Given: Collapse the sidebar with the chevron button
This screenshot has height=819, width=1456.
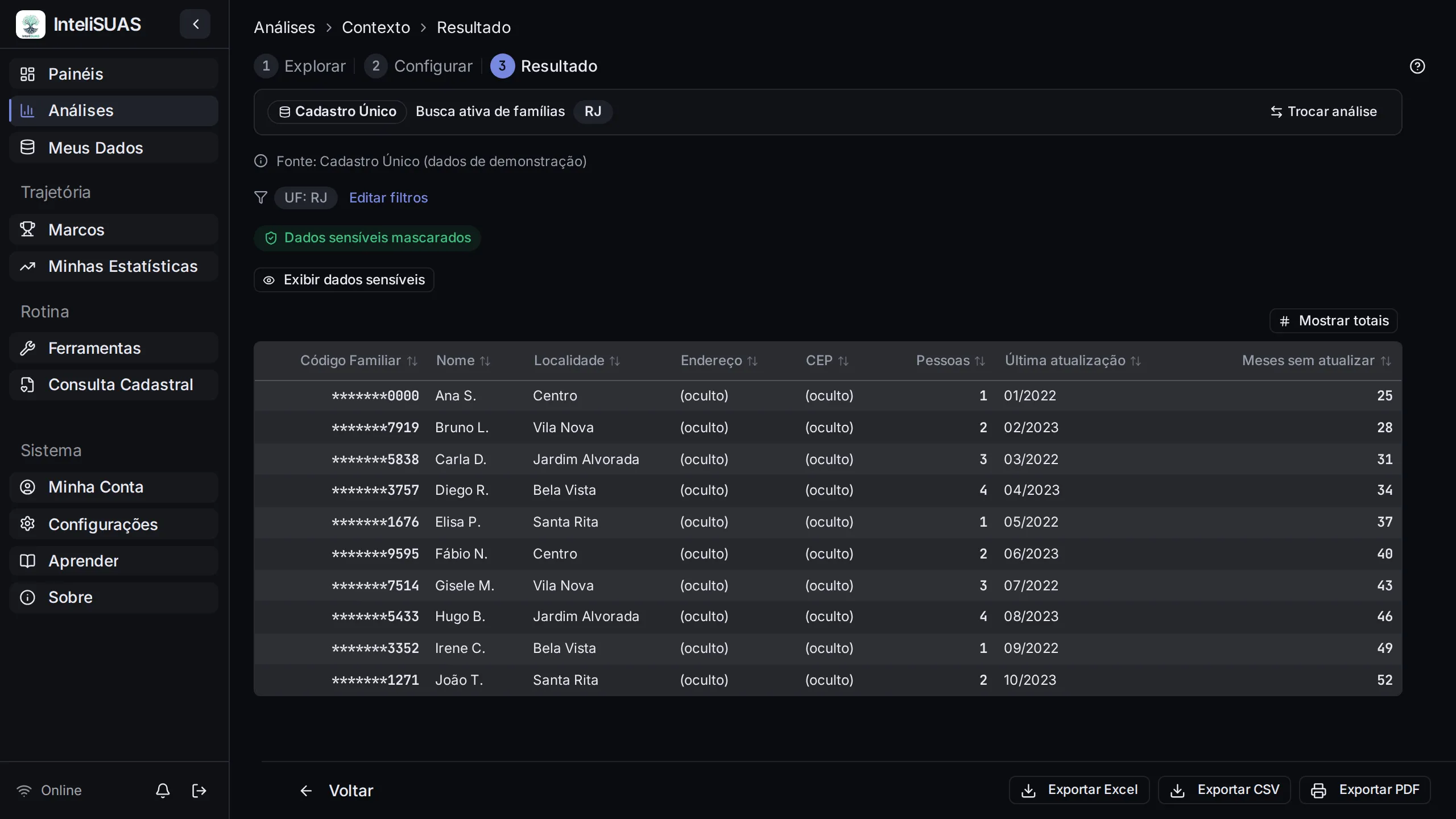Looking at the screenshot, I should click(x=195, y=24).
